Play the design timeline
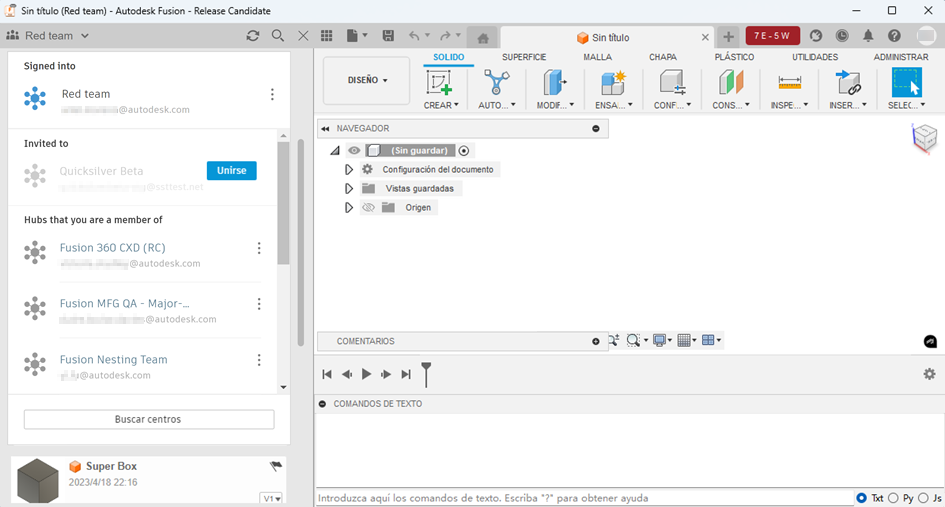The image size is (945, 507). (x=366, y=374)
